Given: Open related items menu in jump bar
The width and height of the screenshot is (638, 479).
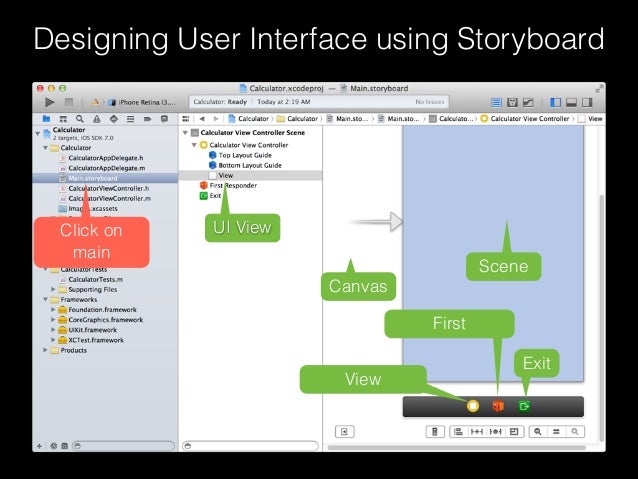Looking at the screenshot, I should pyautogui.click(x=186, y=119).
